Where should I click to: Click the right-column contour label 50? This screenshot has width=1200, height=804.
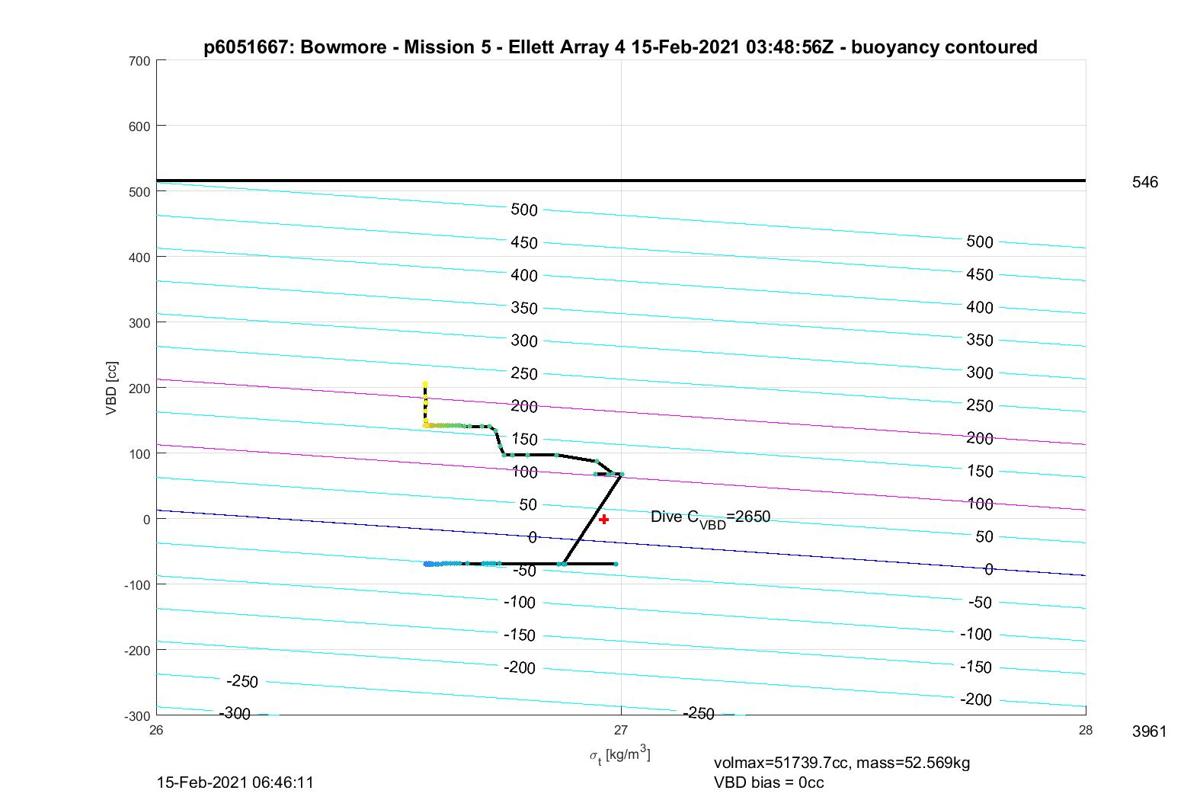[x=984, y=537]
